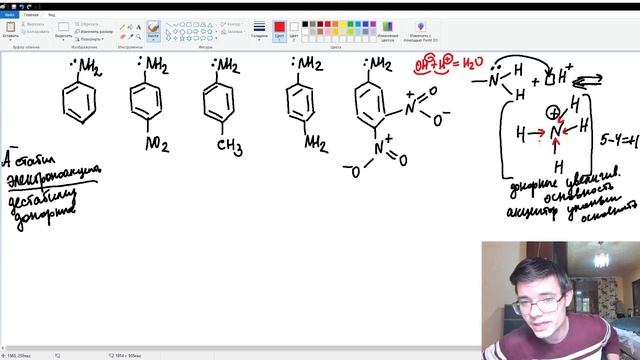Click the presenter webcam video overlay

pyautogui.click(x=561, y=300)
